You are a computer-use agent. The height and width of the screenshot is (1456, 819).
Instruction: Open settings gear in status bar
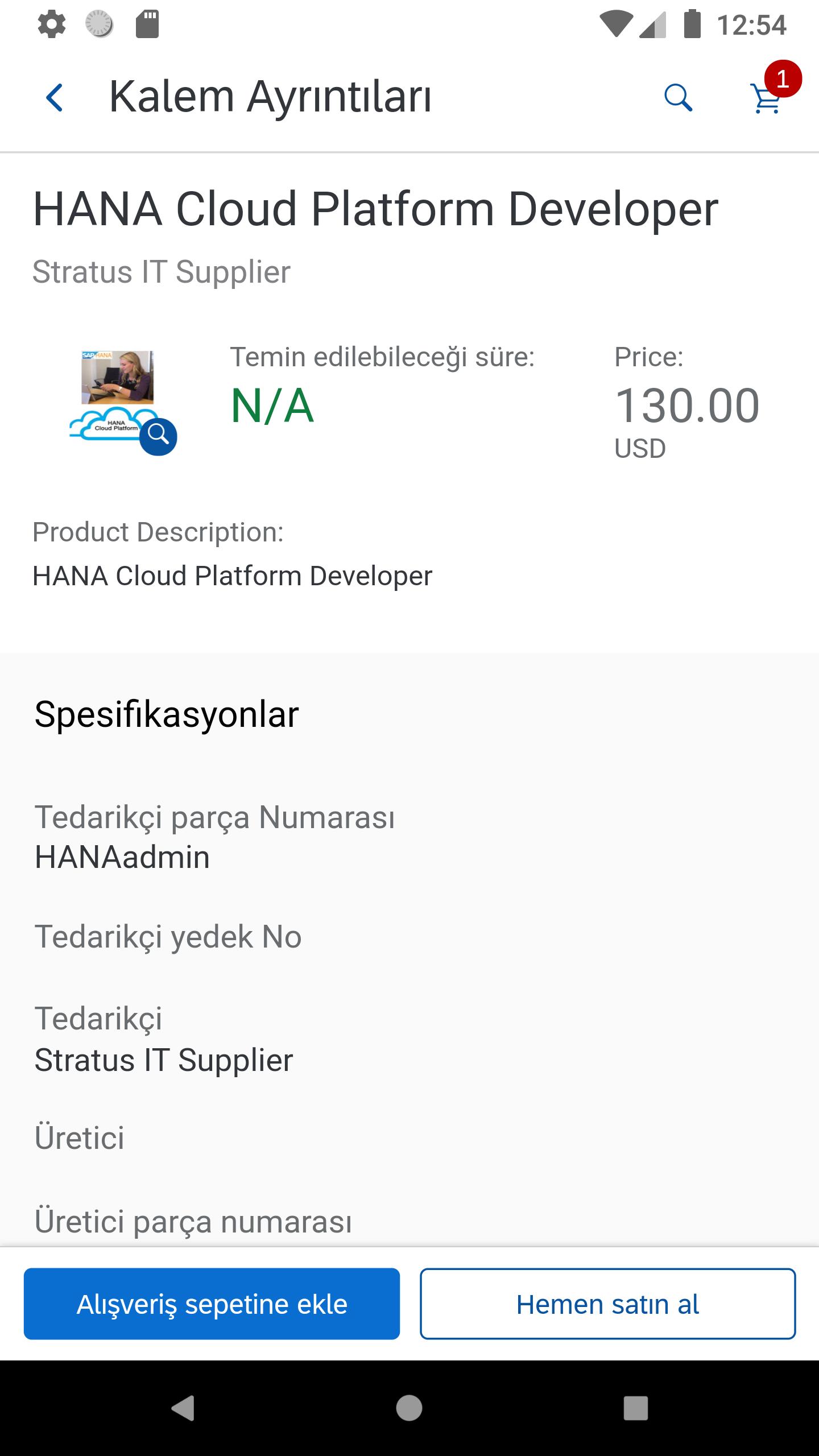point(52,25)
